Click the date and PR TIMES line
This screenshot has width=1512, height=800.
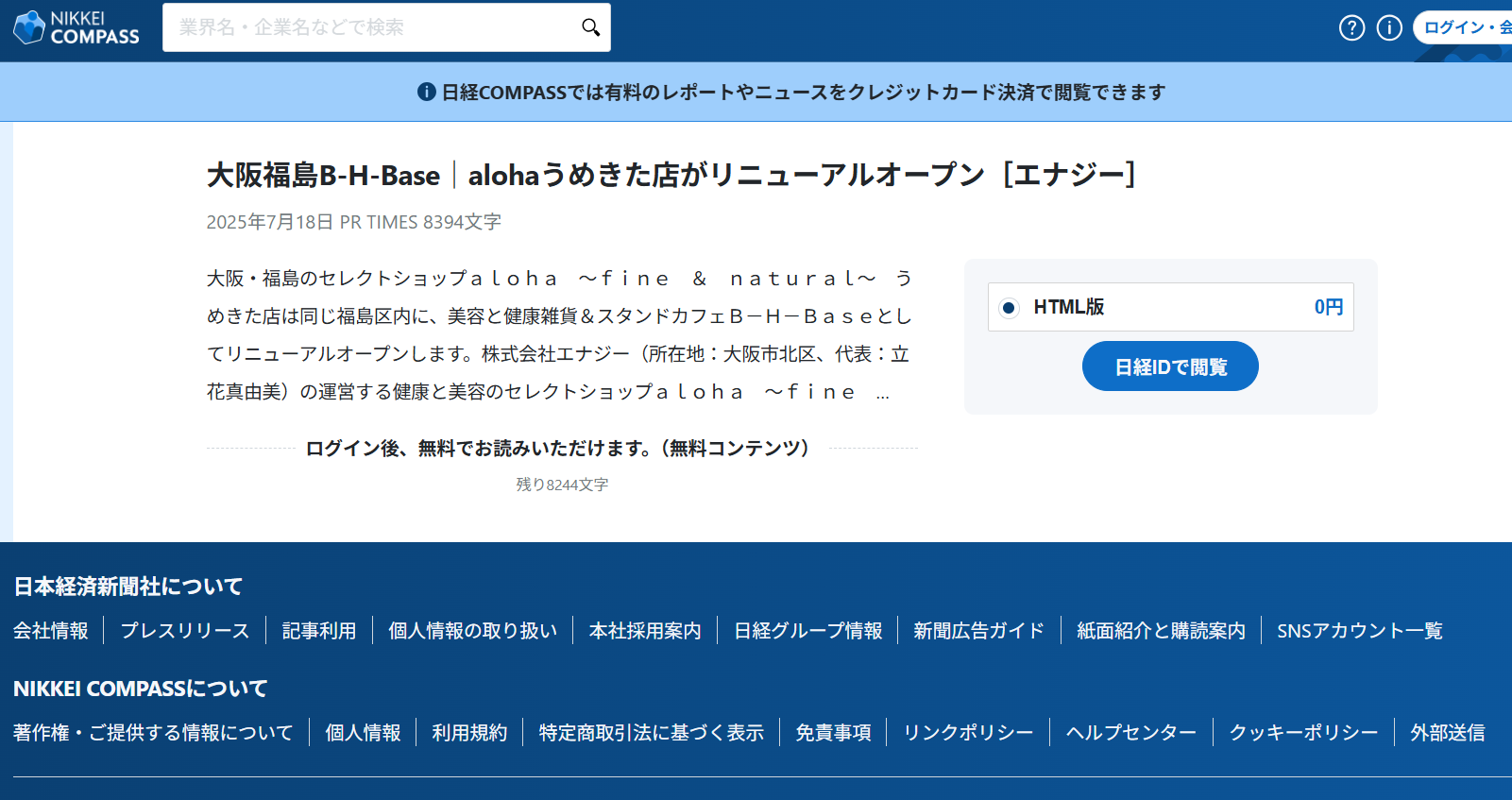click(353, 222)
